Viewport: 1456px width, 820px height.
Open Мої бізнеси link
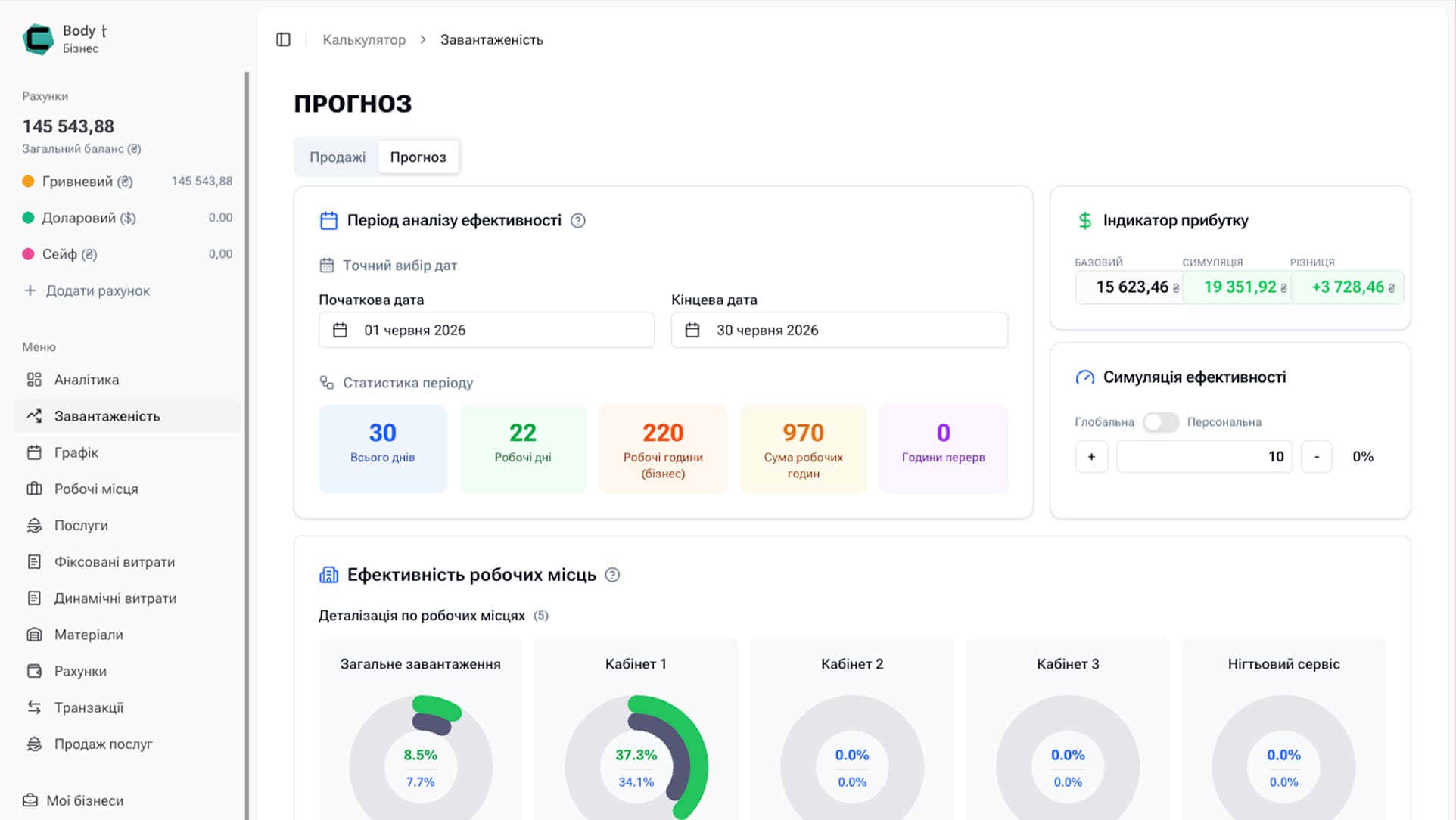click(73, 800)
